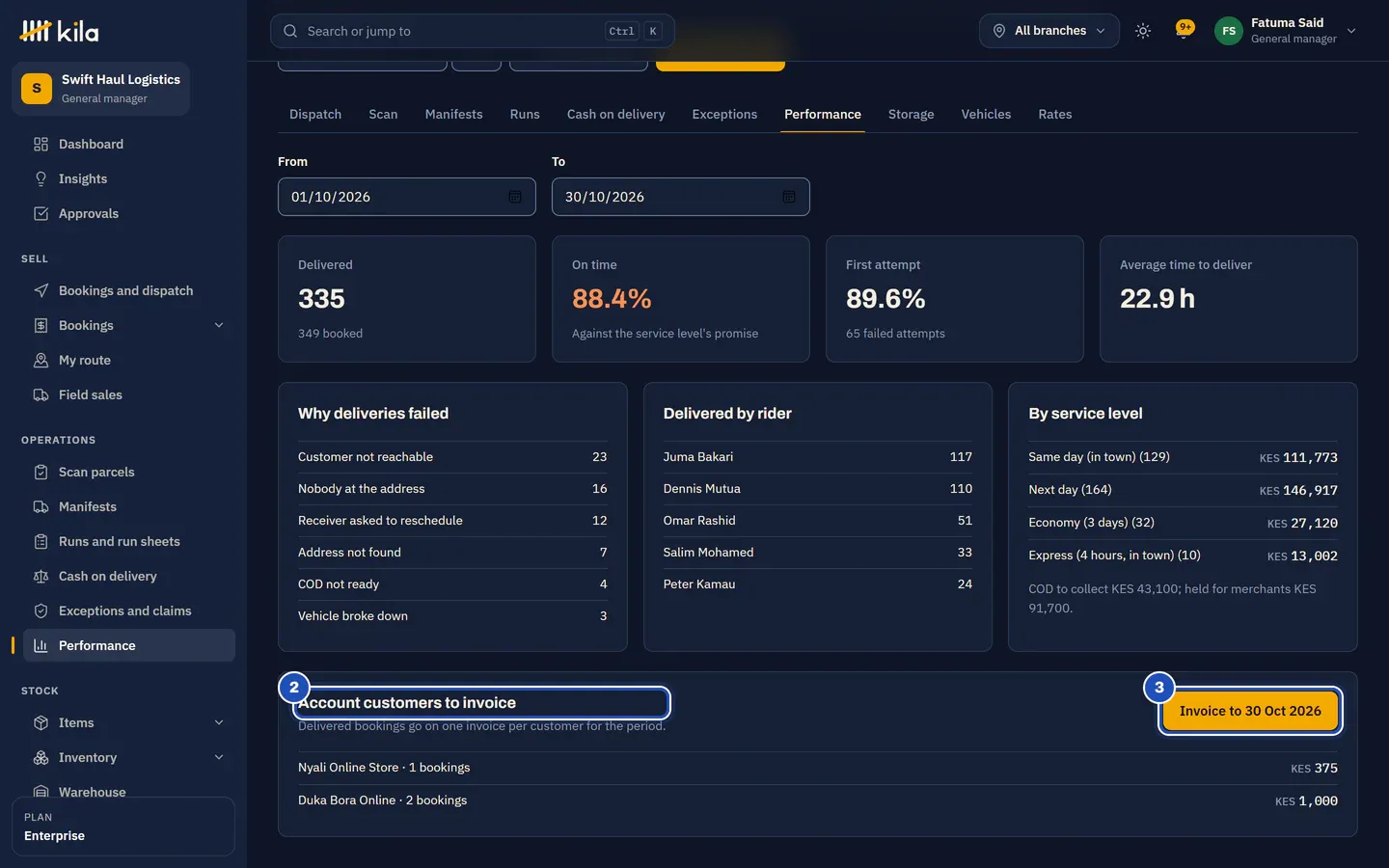
Task: Click the To date field 30/10/2026
Action: click(x=681, y=197)
